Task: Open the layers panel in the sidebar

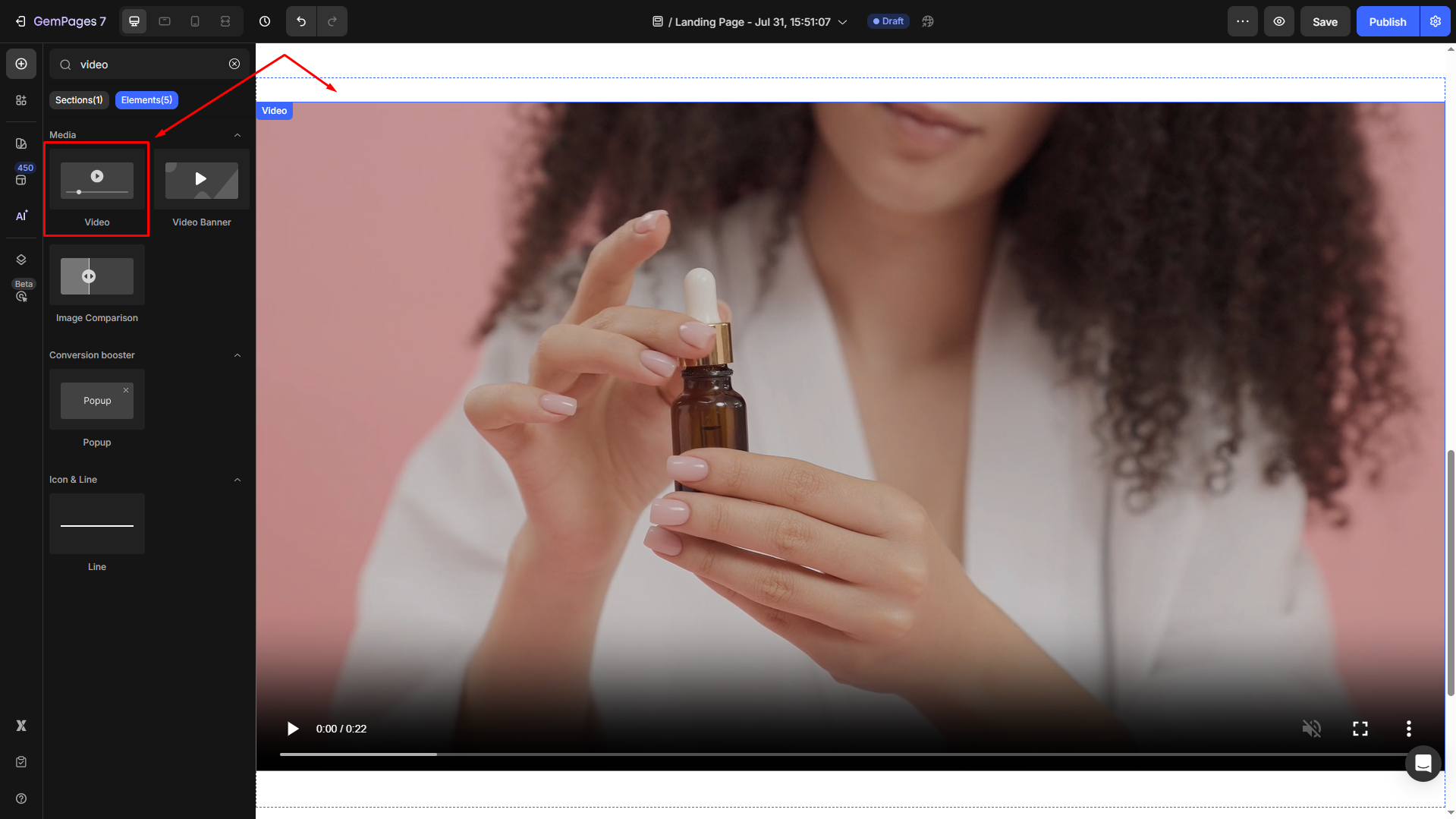Action: tap(21, 260)
